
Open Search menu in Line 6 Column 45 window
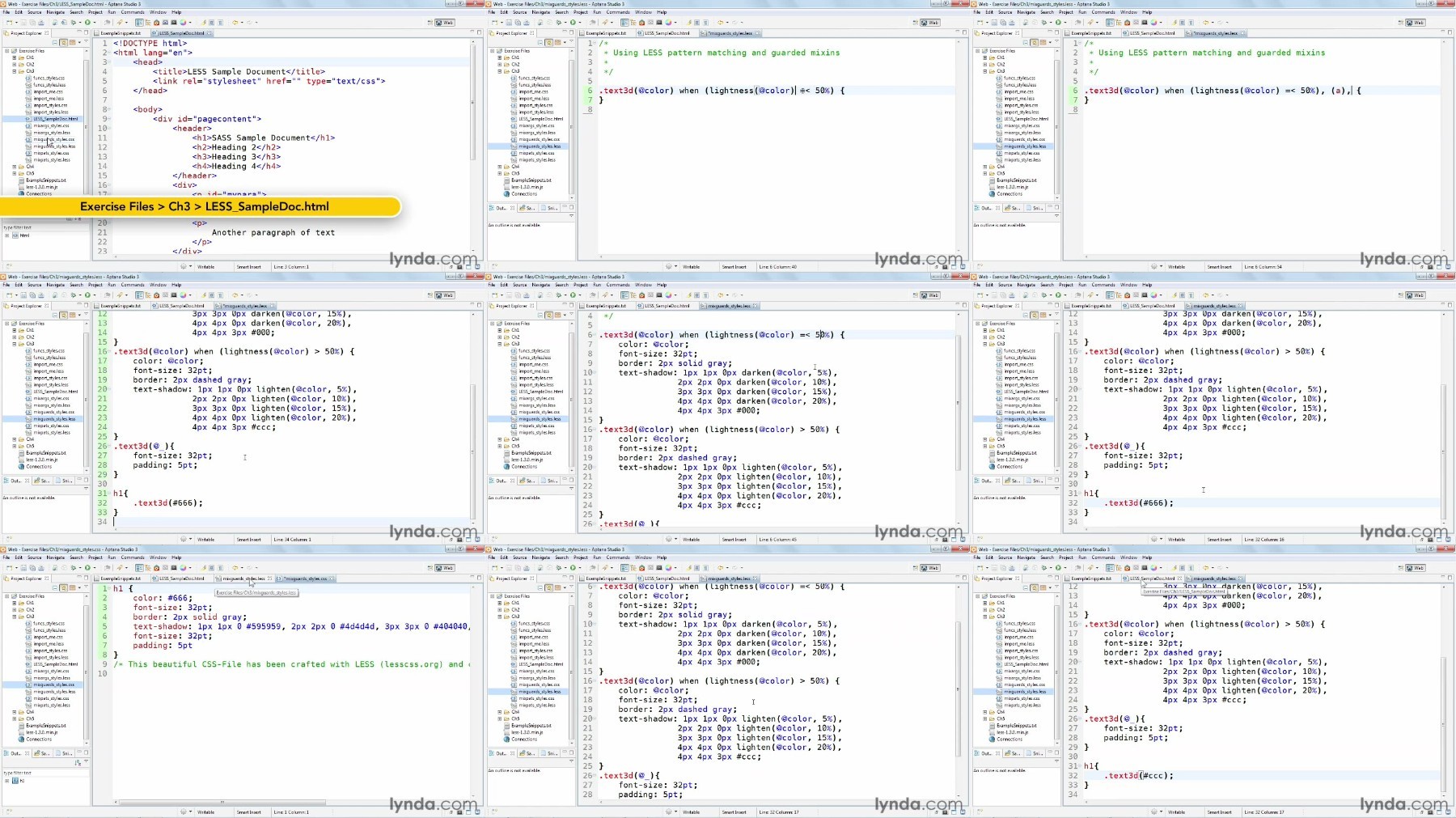coord(561,285)
